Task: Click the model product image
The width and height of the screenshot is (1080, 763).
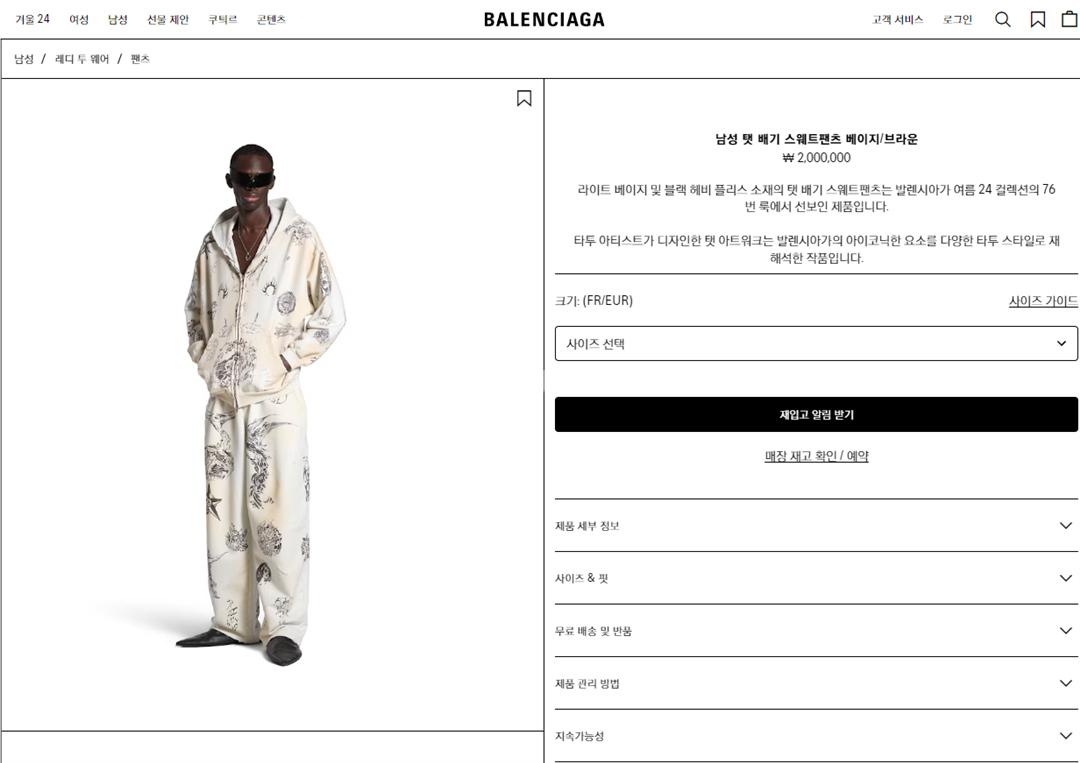Action: click(262, 404)
